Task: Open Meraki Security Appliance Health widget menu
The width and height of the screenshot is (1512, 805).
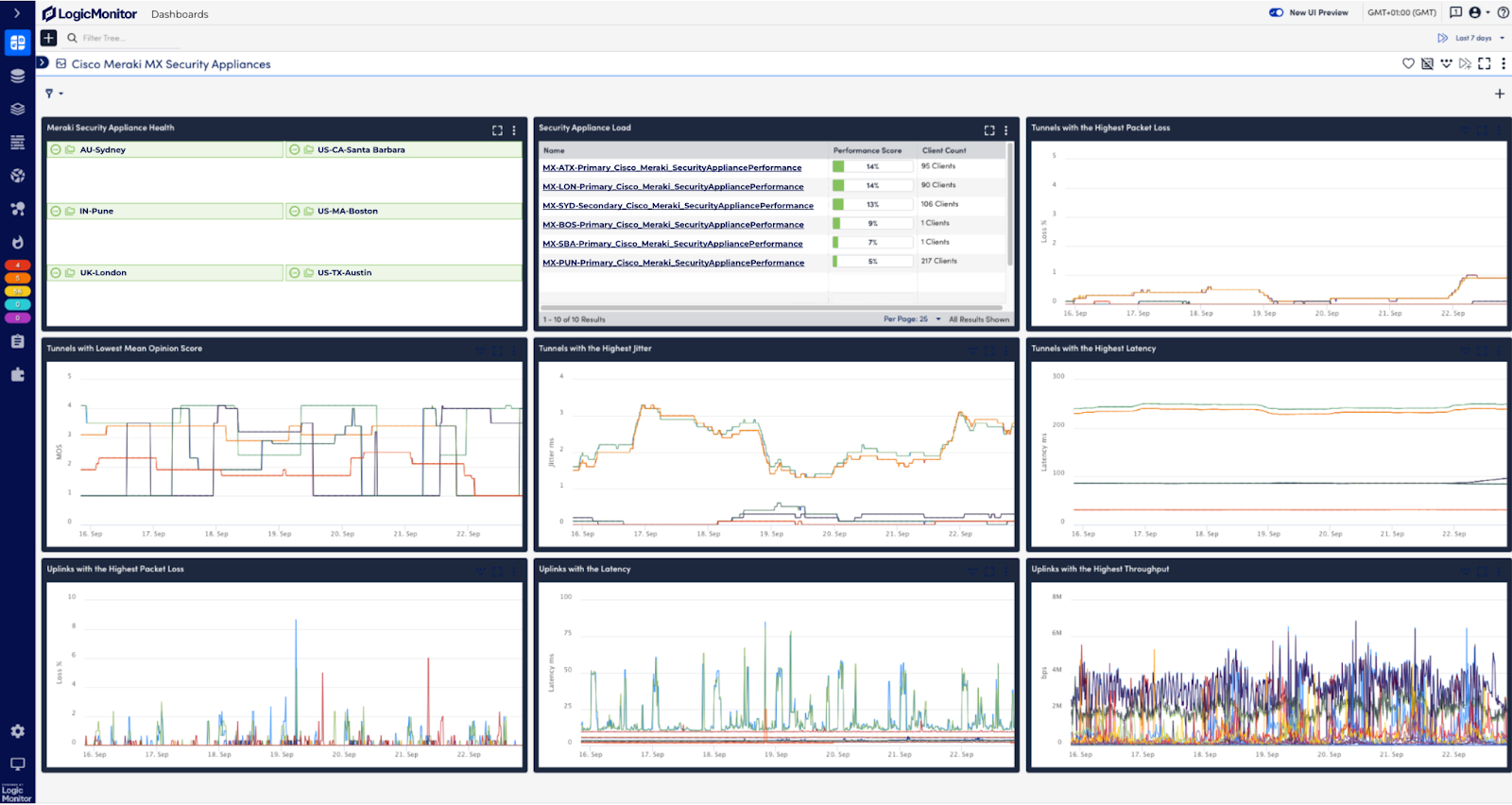Action: [514, 130]
